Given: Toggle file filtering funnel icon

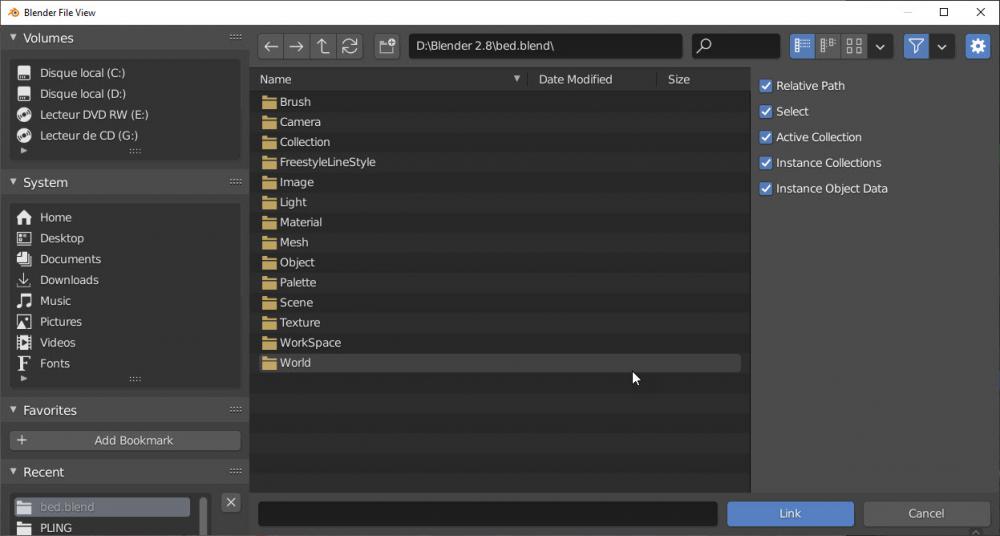Looking at the screenshot, I should [x=916, y=46].
